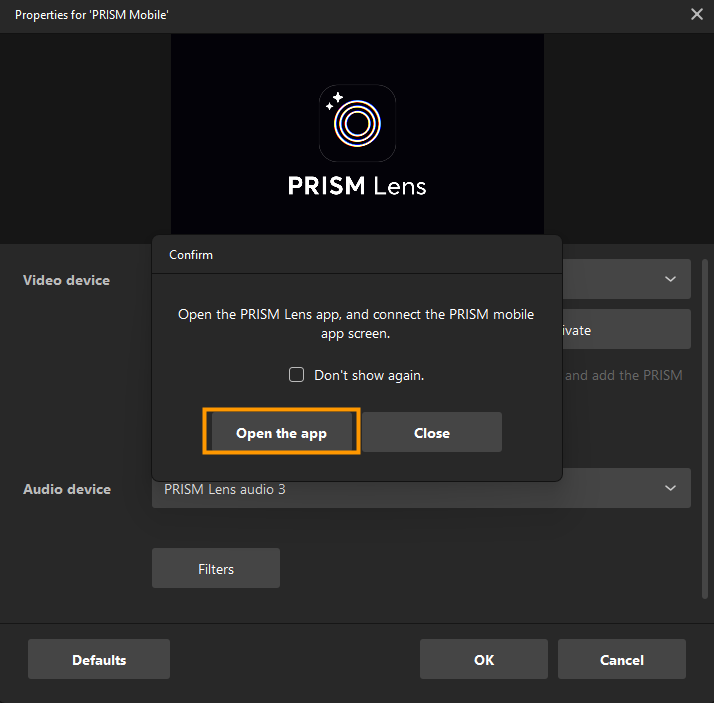Close the Properties window with X

[x=696, y=14]
